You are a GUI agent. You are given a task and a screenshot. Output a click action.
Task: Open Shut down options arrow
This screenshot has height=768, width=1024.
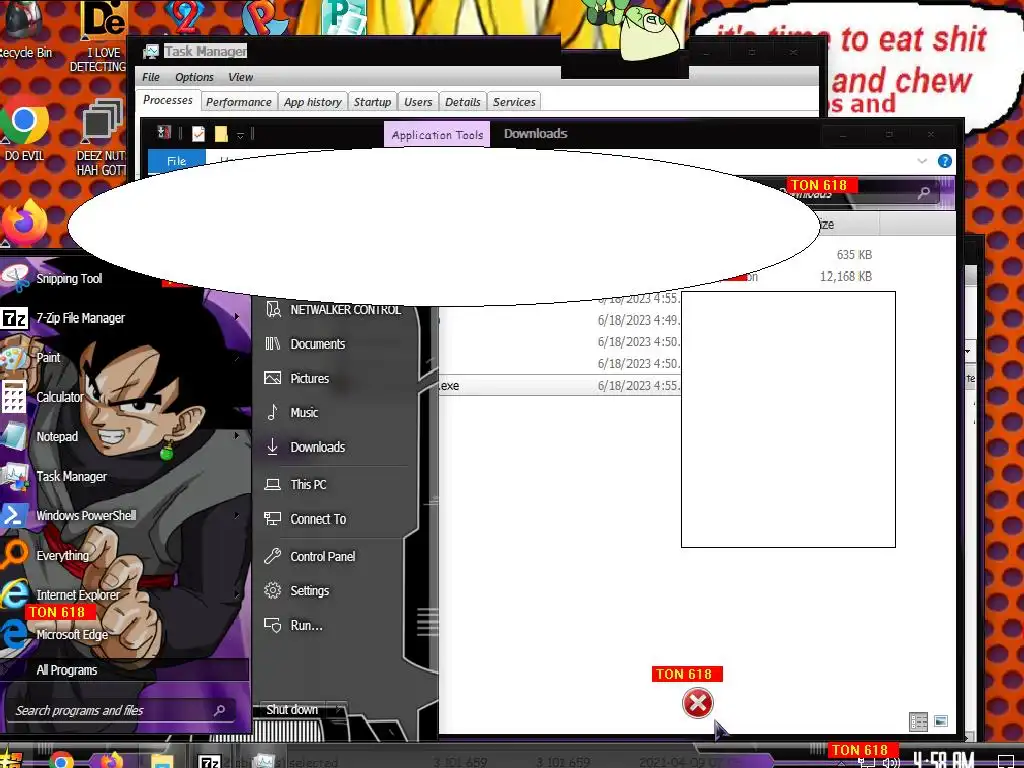coord(338,709)
